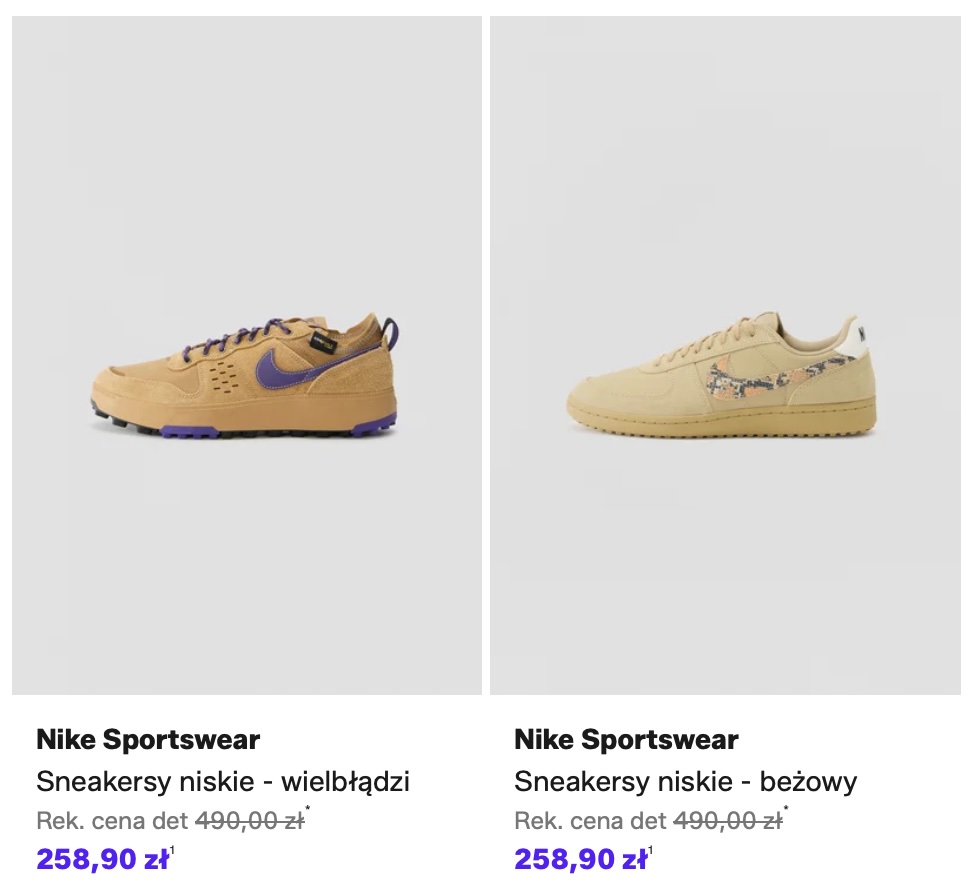
Task: Open "Sneakersy niskie - beżowy" product title
Action: [685, 781]
